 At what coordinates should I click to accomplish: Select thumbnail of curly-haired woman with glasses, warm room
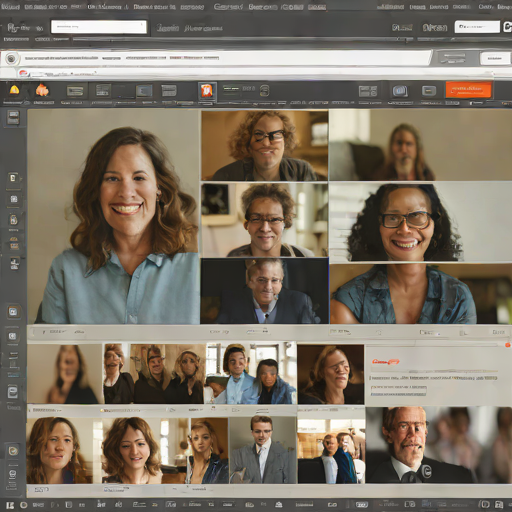[264, 146]
